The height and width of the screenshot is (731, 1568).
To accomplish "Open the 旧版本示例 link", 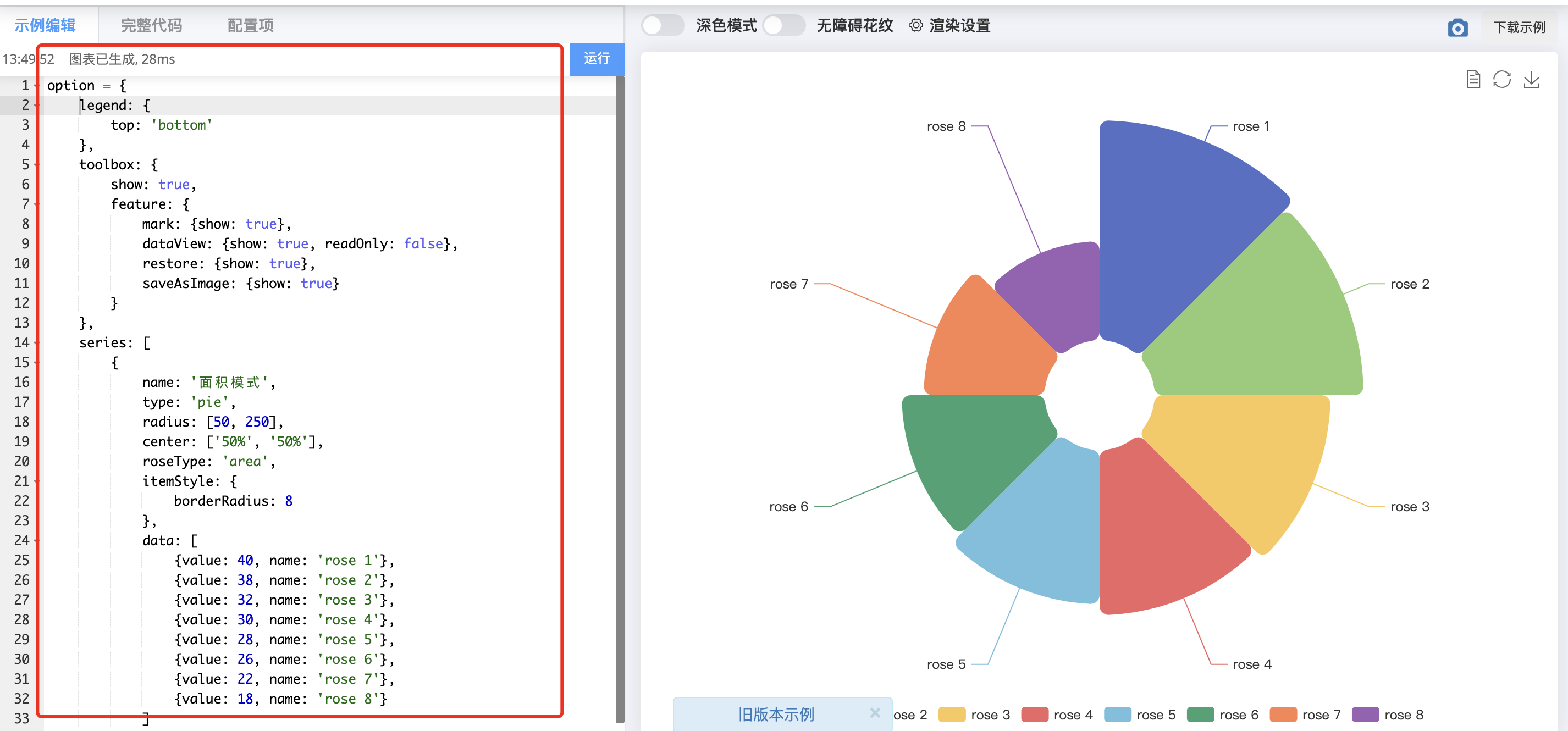I will pyautogui.click(x=776, y=715).
